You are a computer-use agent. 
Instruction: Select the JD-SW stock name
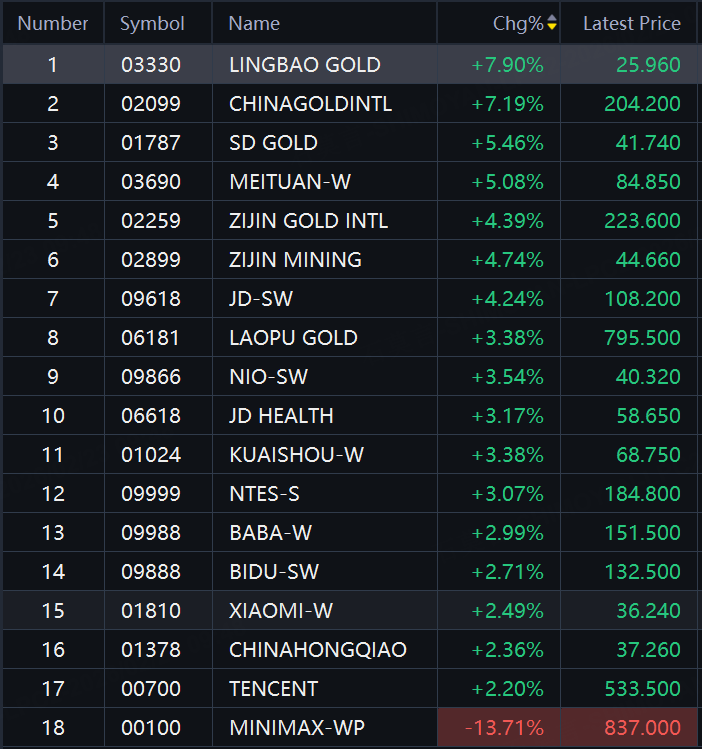[261, 299]
